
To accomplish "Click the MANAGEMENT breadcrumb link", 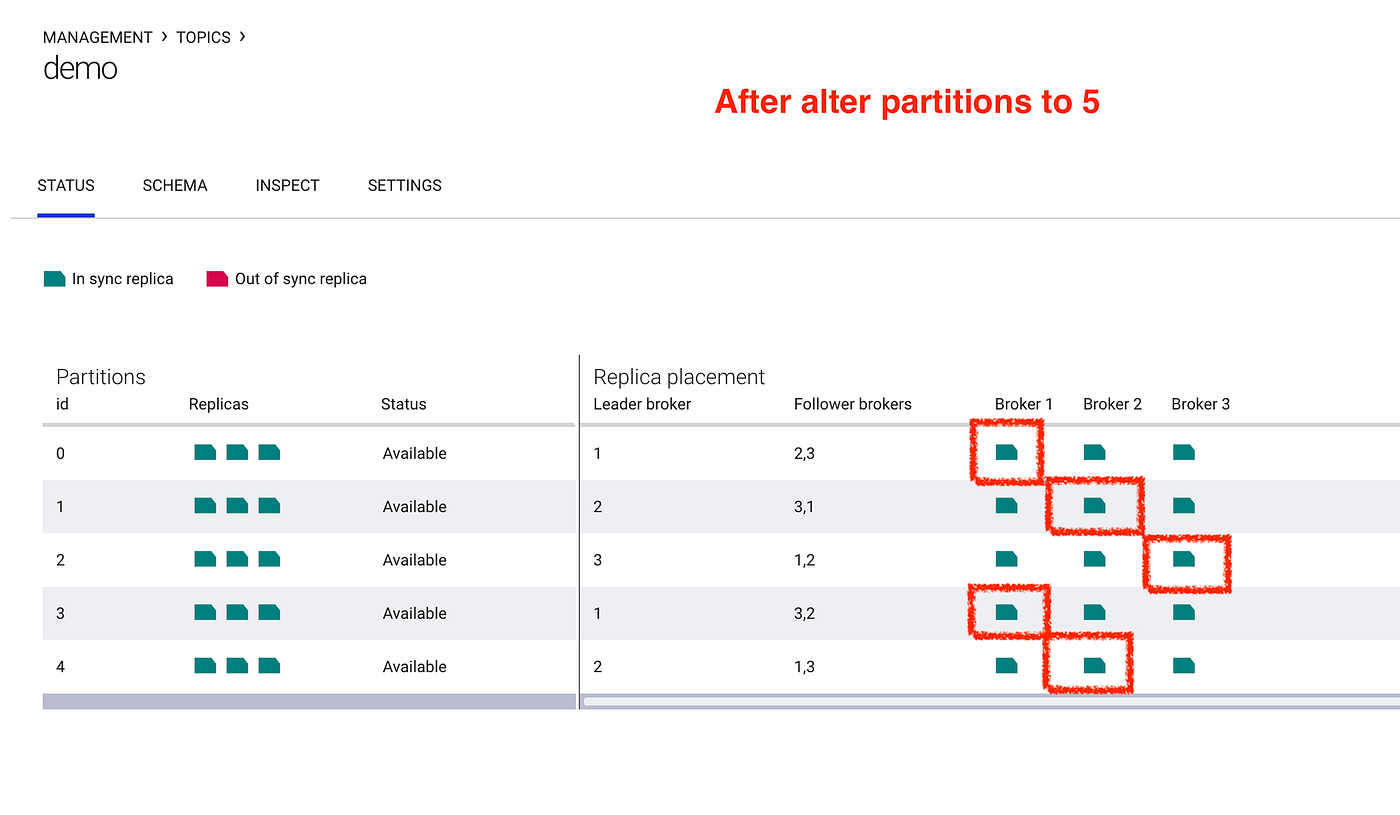I will click(x=97, y=37).
